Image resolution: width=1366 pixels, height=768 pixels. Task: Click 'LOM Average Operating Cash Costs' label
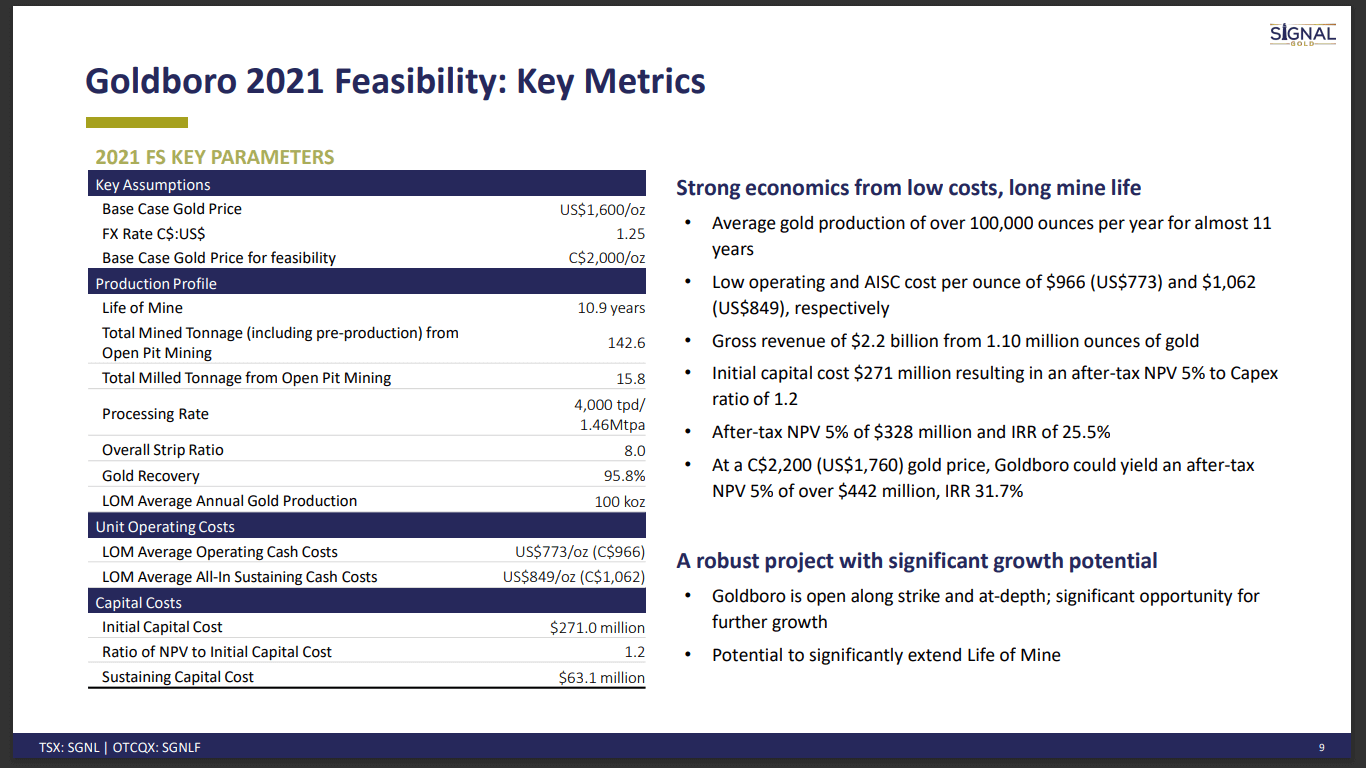click(220, 552)
